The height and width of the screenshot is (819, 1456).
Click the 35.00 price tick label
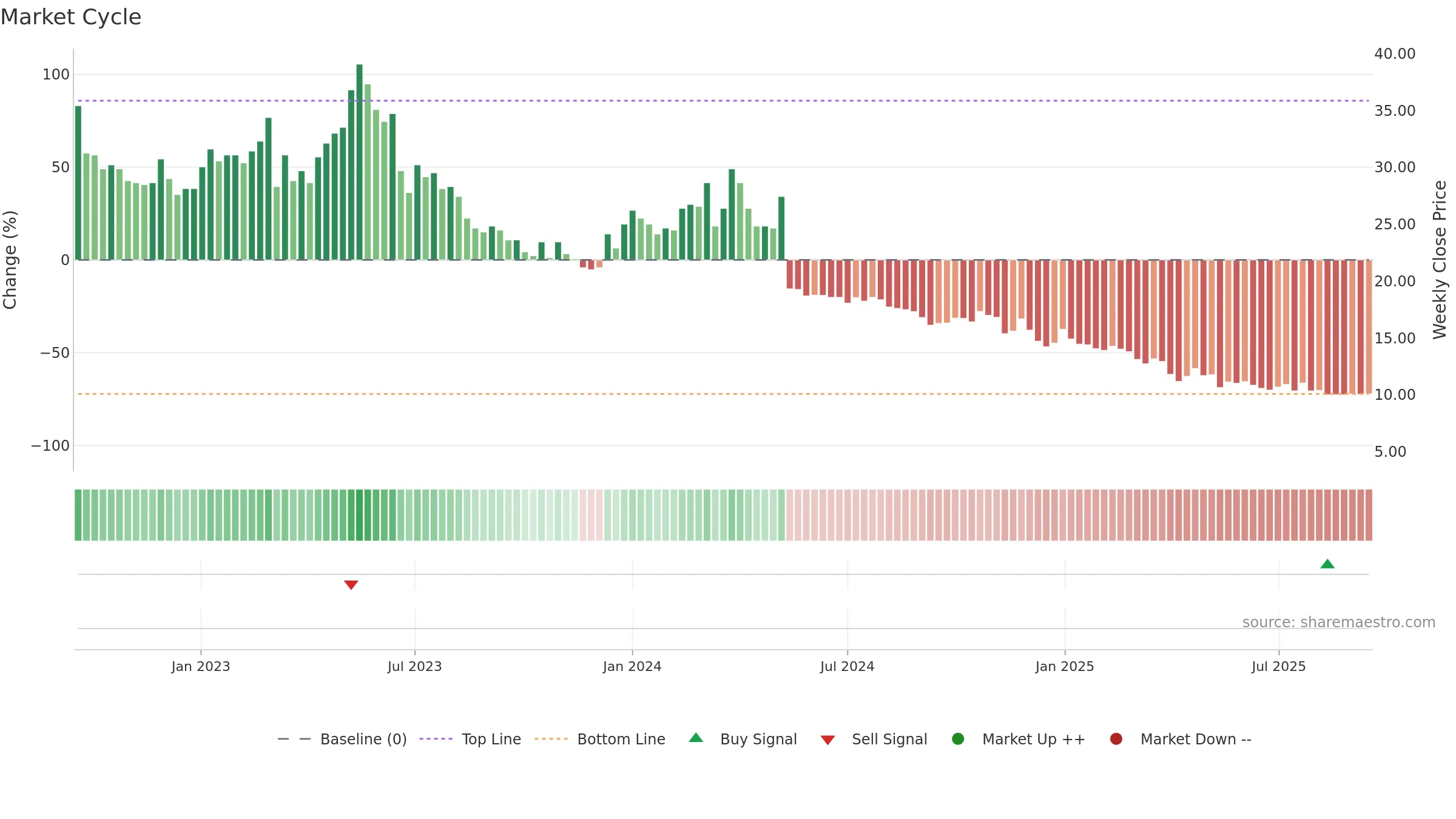click(1395, 111)
